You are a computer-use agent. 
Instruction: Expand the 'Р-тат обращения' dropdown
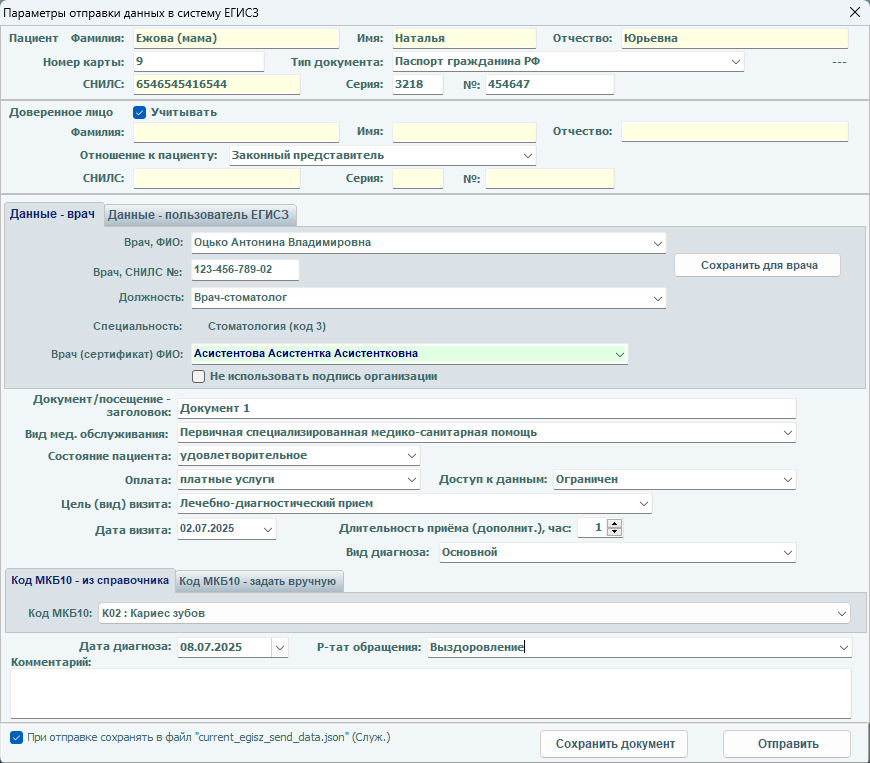pyautogui.click(x=843, y=647)
